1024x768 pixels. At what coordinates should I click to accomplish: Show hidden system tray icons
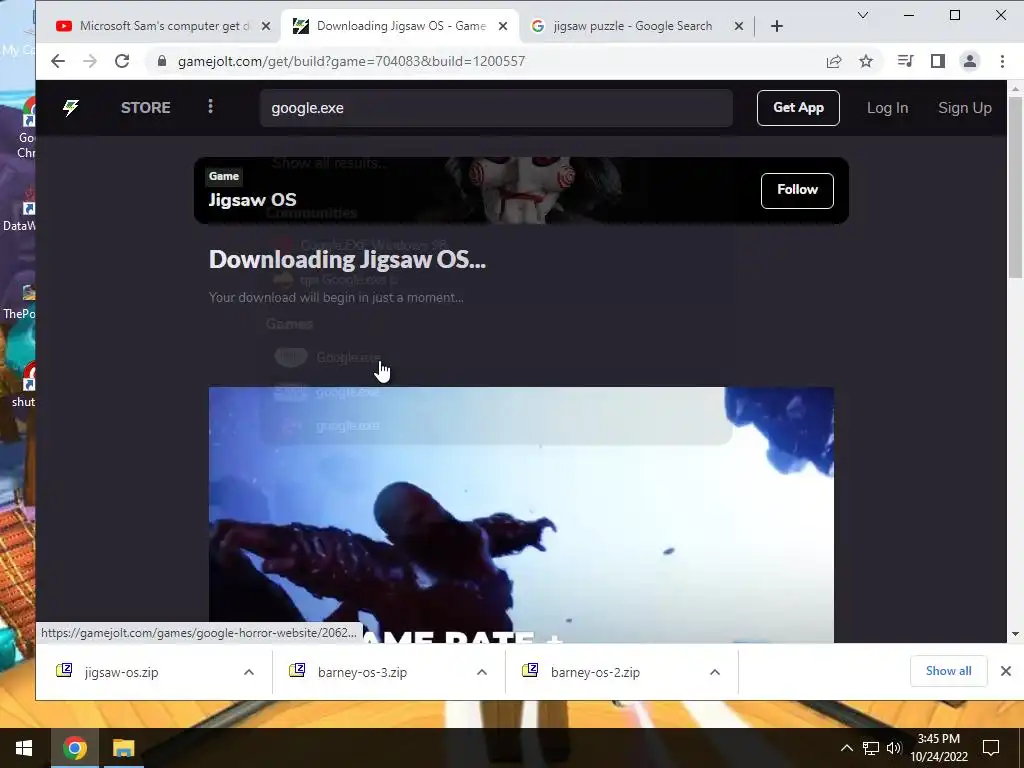point(846,748)
